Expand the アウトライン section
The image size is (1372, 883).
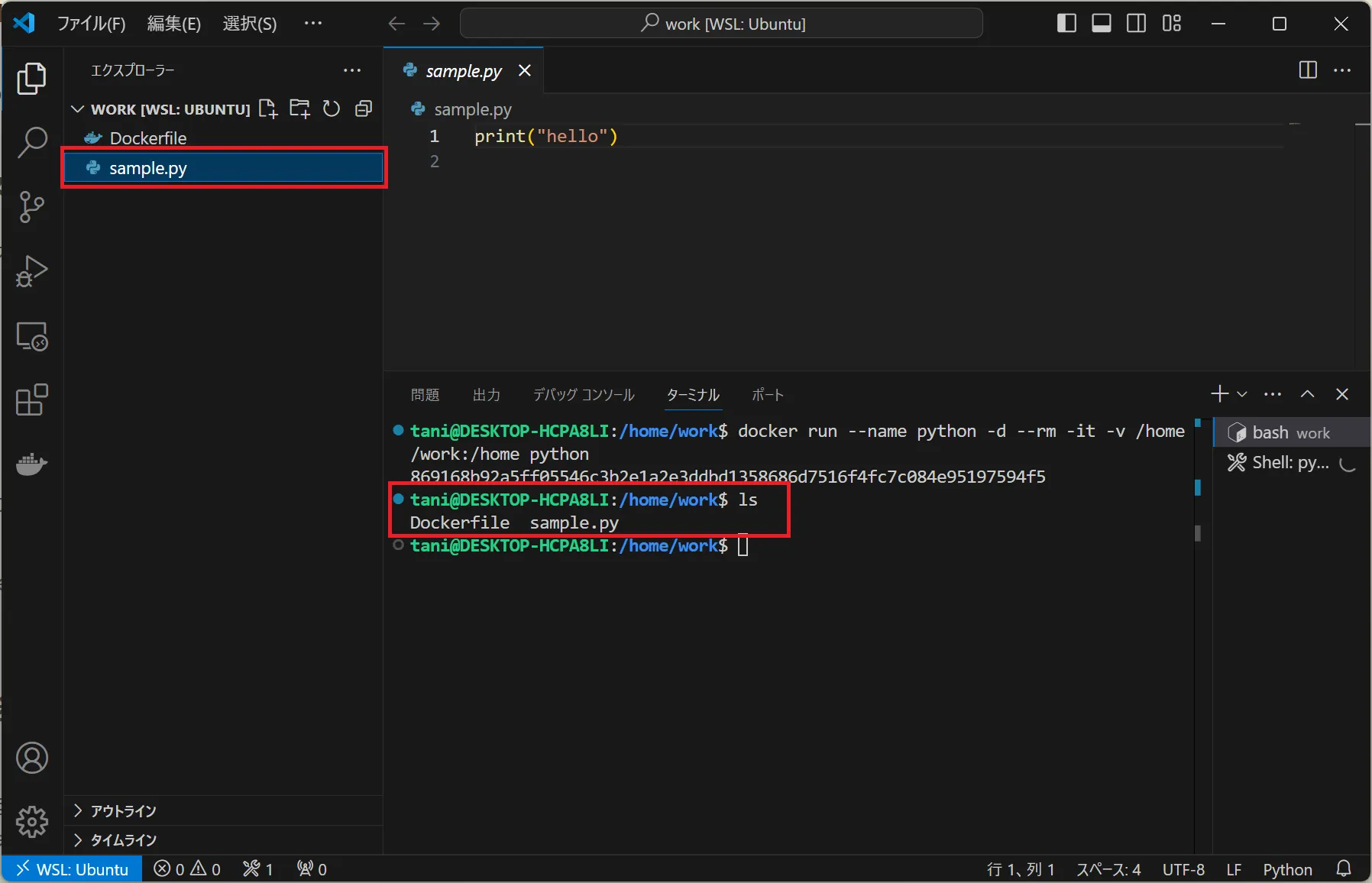tap(123, 810)
